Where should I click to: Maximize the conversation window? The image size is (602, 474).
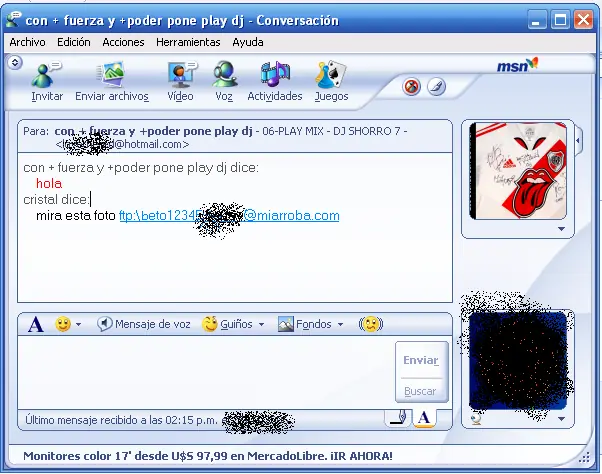[x=560, y=20]
